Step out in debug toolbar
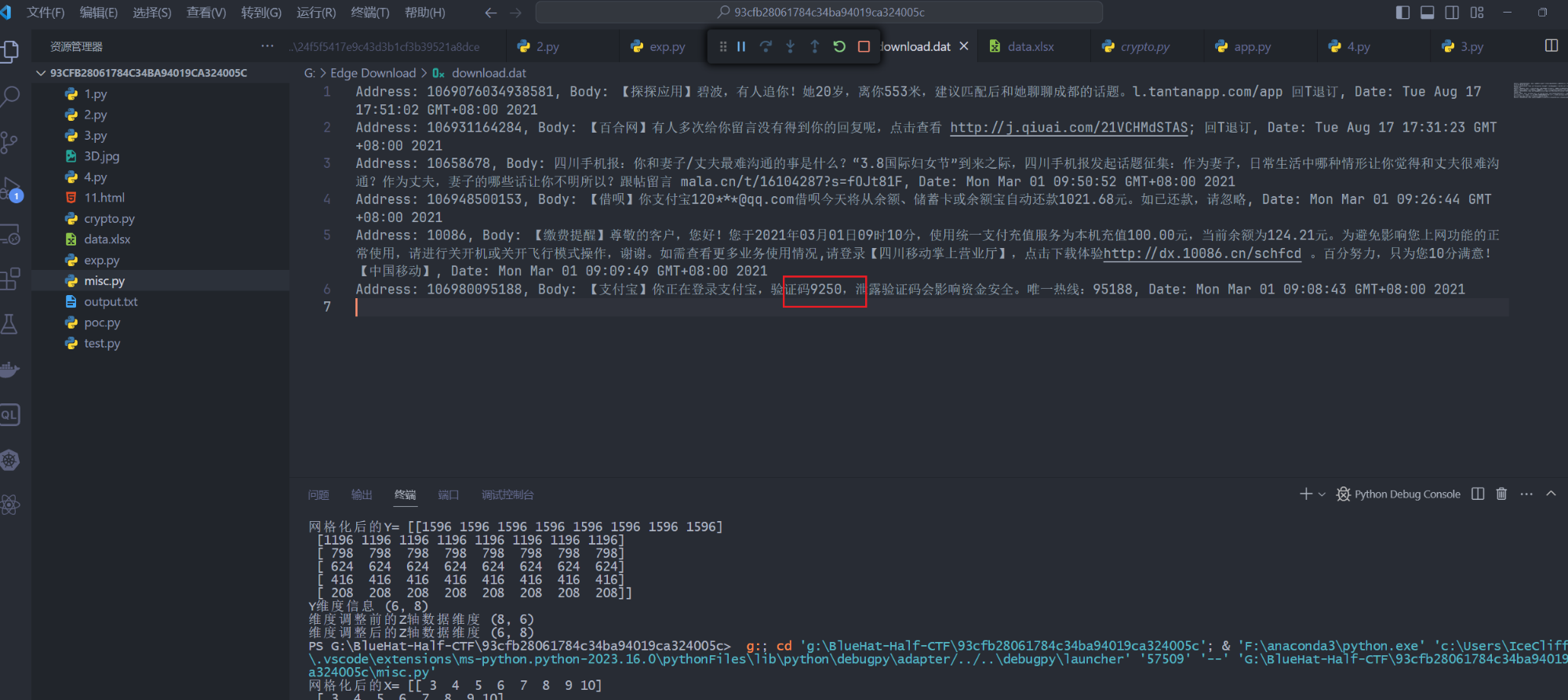The height and width of the screenshot is (700, 1568). 814,46
